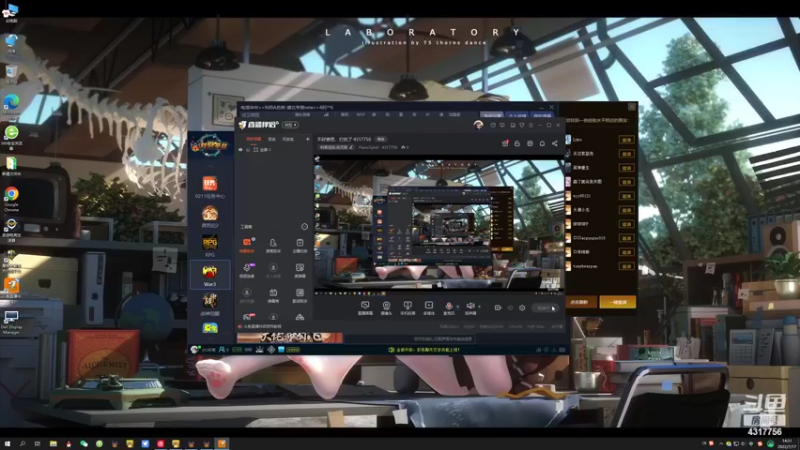Expand the microphone options arrow

coord(457,306)
